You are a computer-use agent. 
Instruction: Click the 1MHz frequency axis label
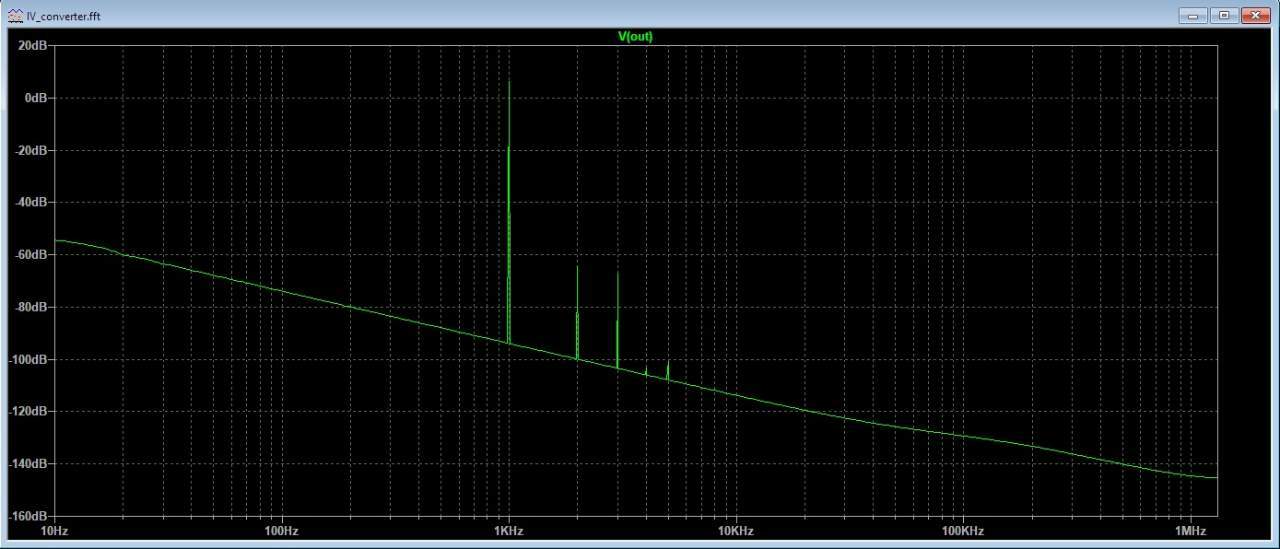(1190, 530)
